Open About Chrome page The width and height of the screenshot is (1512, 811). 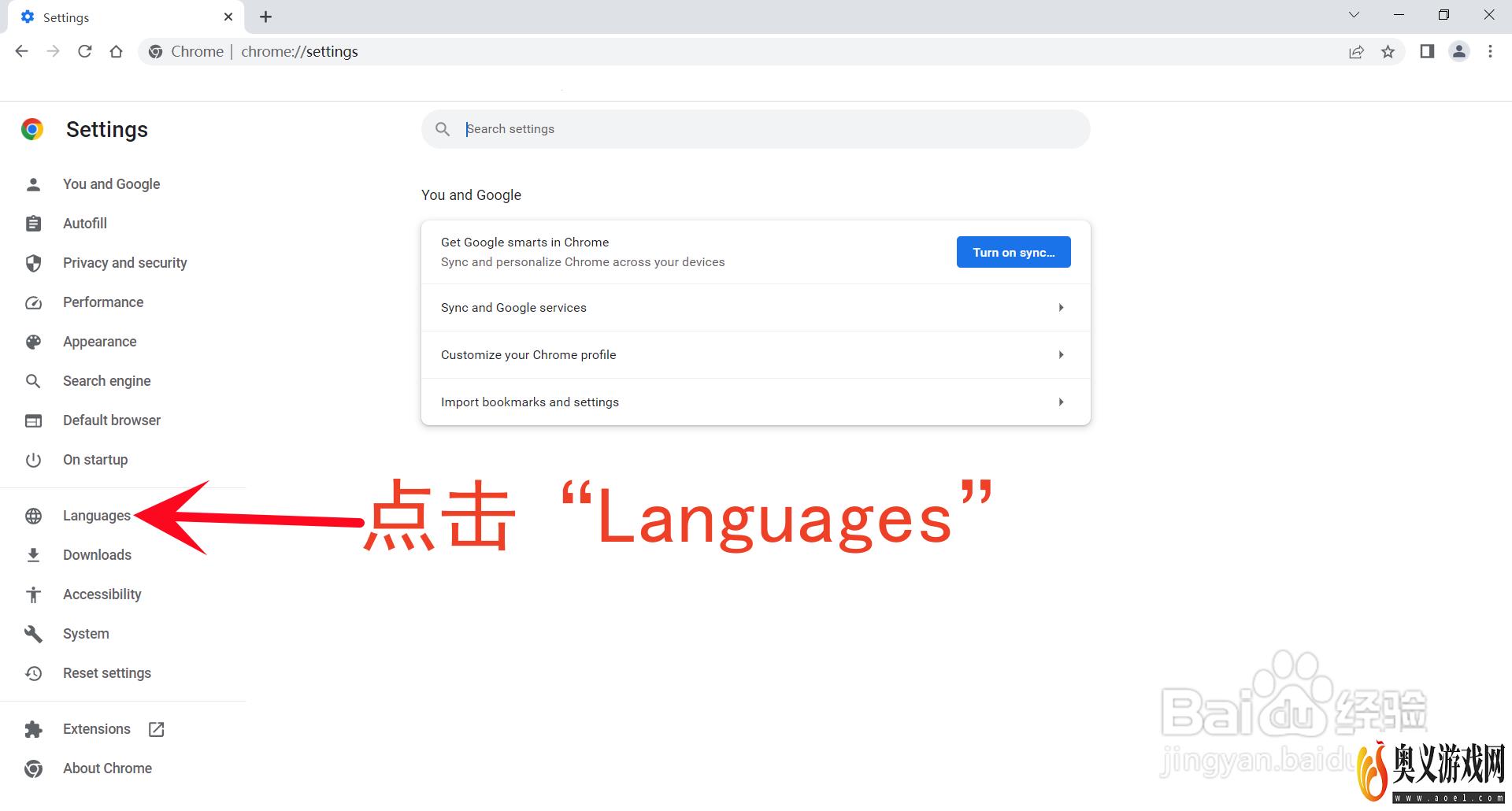(107, 768)
